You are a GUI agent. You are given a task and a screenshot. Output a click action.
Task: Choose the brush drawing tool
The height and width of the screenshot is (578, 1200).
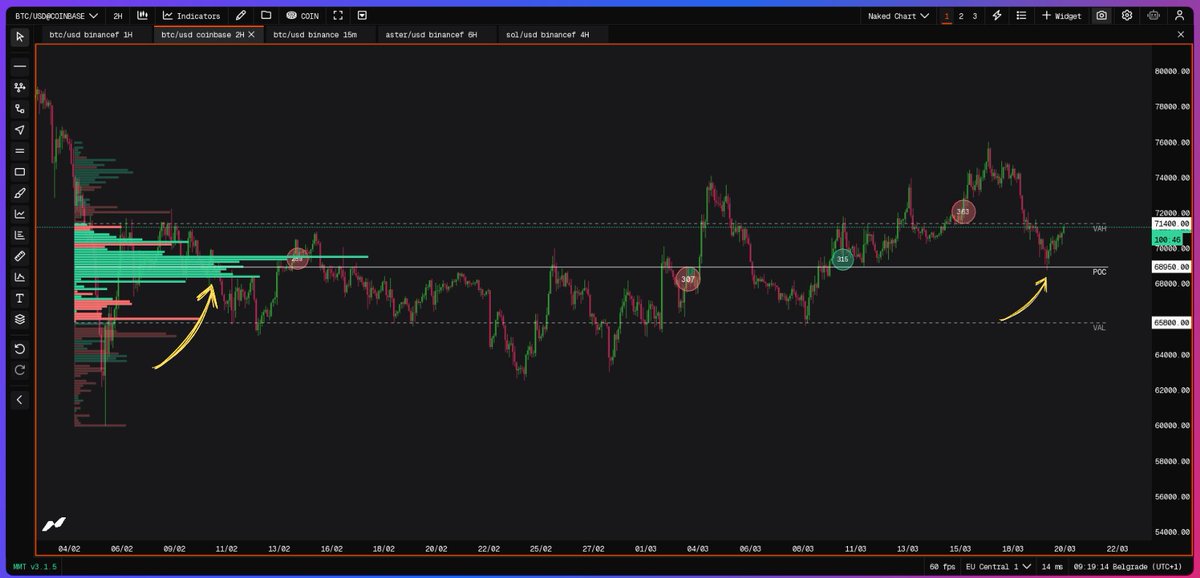tap(20, 193)
